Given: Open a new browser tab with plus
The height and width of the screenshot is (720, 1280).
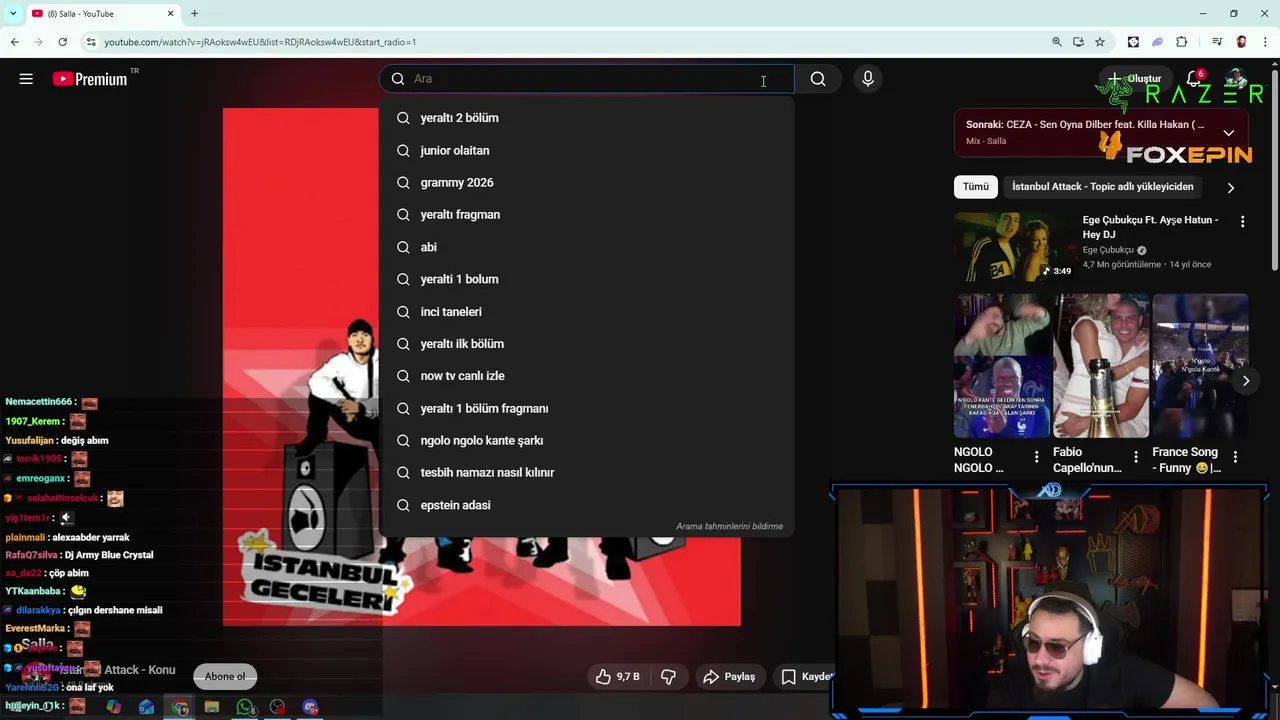Looking at the screenshot, I should point(194,14).
